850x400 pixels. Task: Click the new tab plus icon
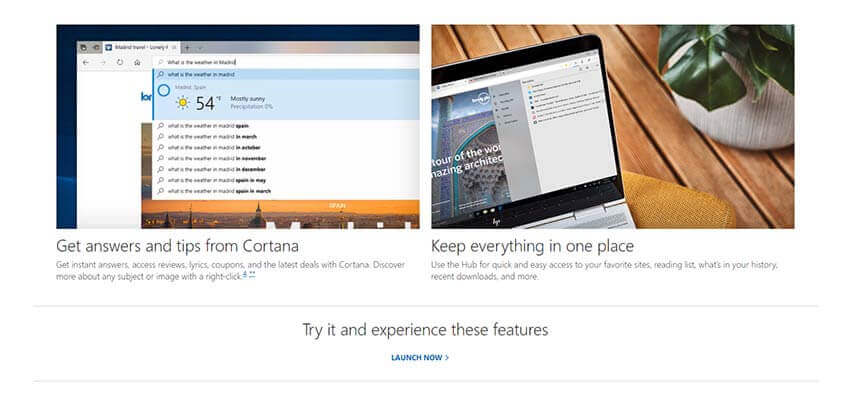187,47
